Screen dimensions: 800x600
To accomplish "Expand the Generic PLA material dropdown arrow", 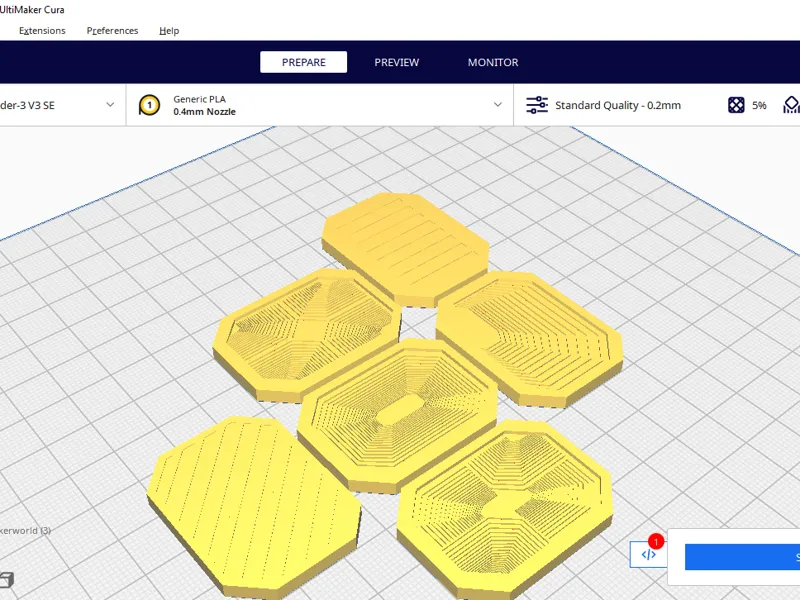I will coord(498,105).
